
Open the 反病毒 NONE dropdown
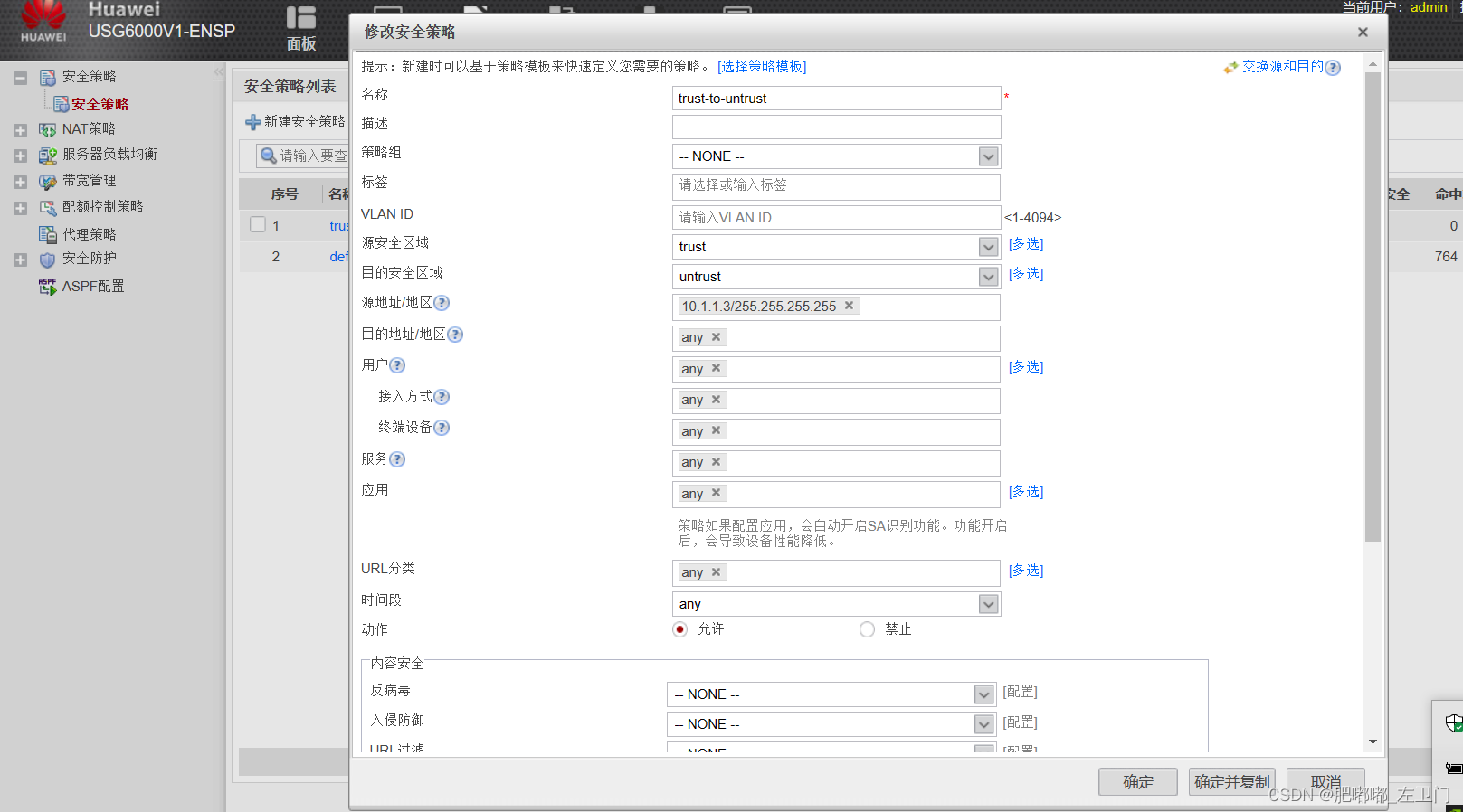click(983, 694)
